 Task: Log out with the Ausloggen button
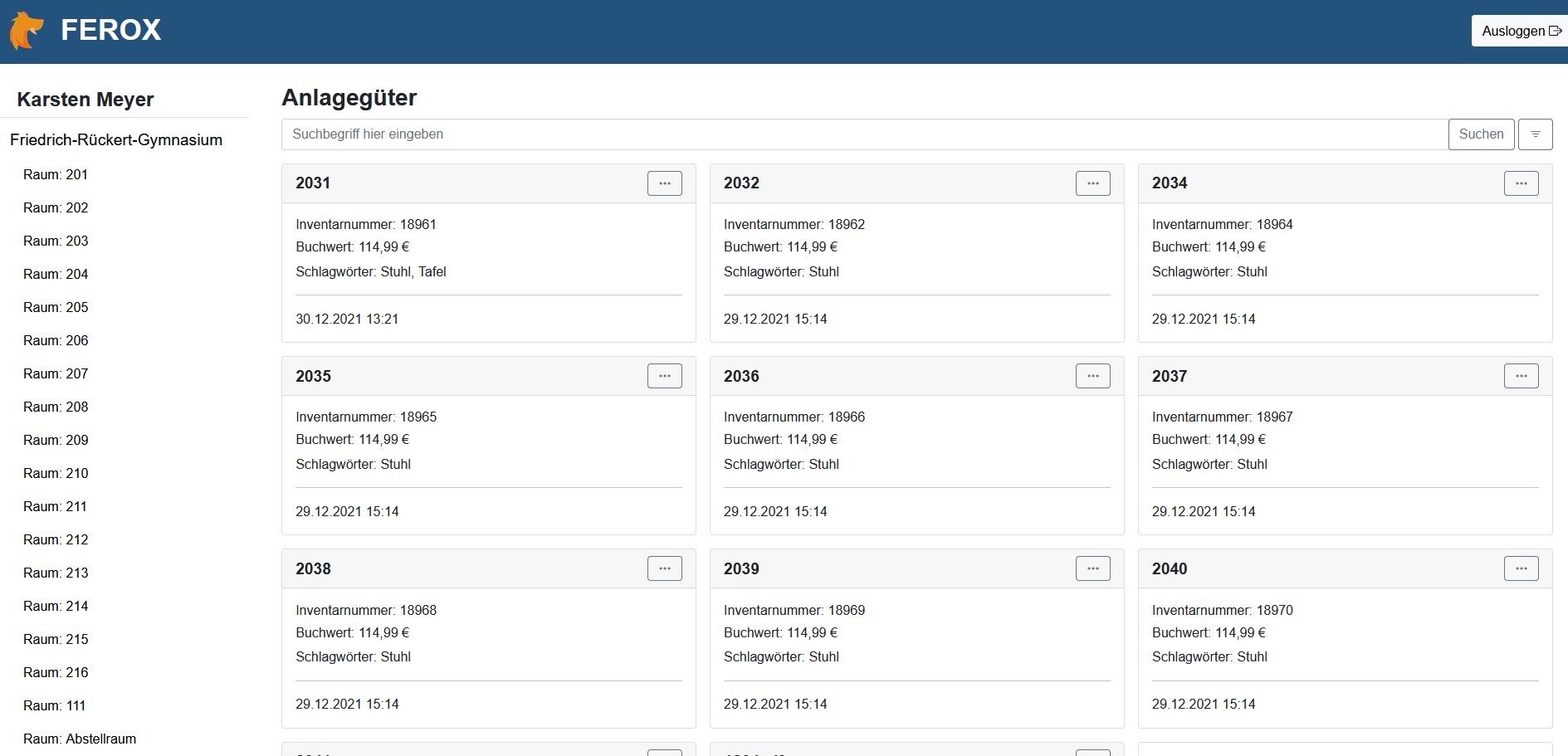click(x=1520, y=31)
